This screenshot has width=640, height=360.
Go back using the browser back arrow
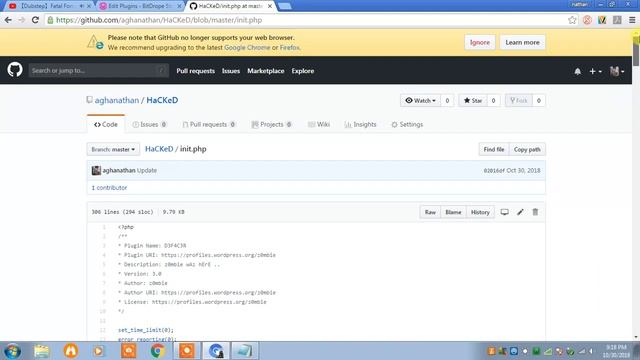click(8, 20)
